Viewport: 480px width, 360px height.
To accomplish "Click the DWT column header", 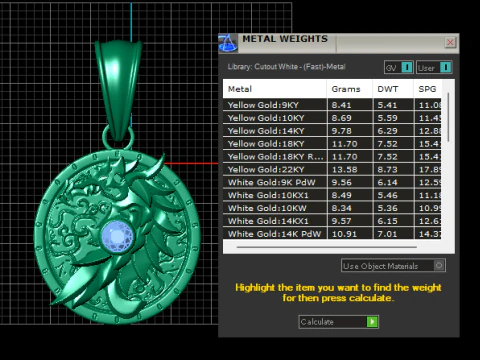I will (393, 89).
